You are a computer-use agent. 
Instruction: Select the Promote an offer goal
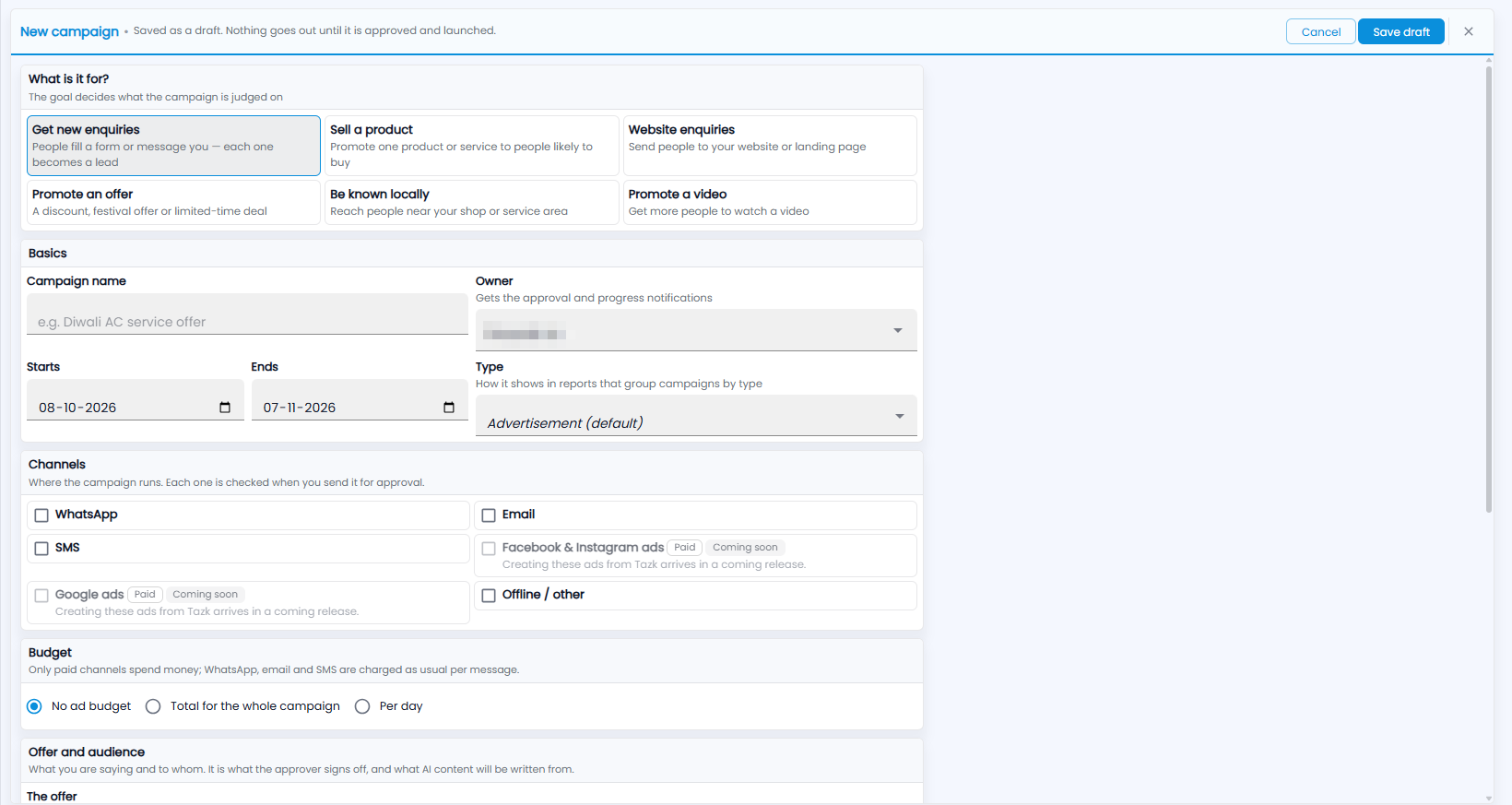[173, 202]
